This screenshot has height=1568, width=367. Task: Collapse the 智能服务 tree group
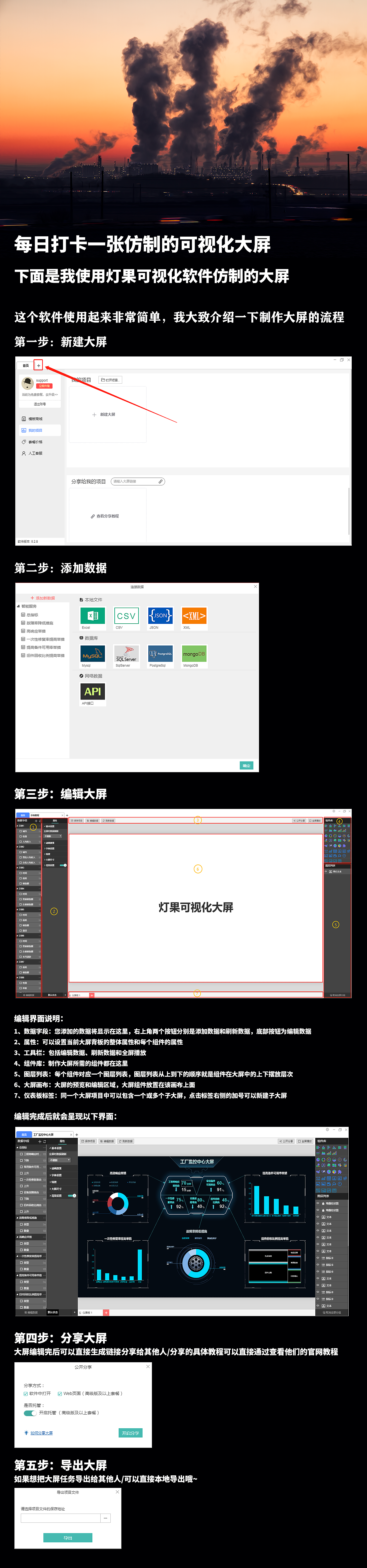click(18, 606)
